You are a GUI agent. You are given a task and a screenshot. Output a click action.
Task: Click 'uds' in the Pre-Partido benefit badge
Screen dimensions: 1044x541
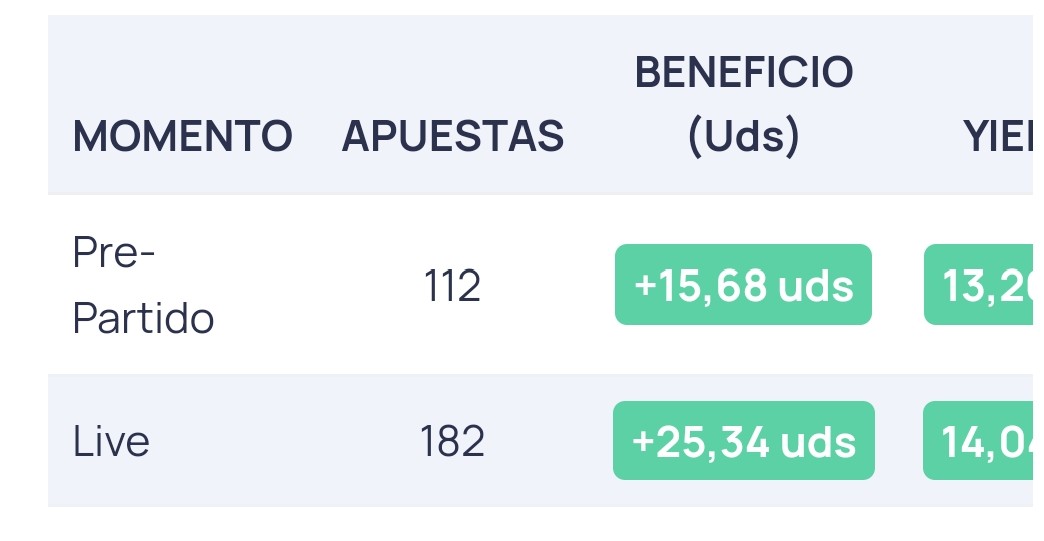click(816, 286)
